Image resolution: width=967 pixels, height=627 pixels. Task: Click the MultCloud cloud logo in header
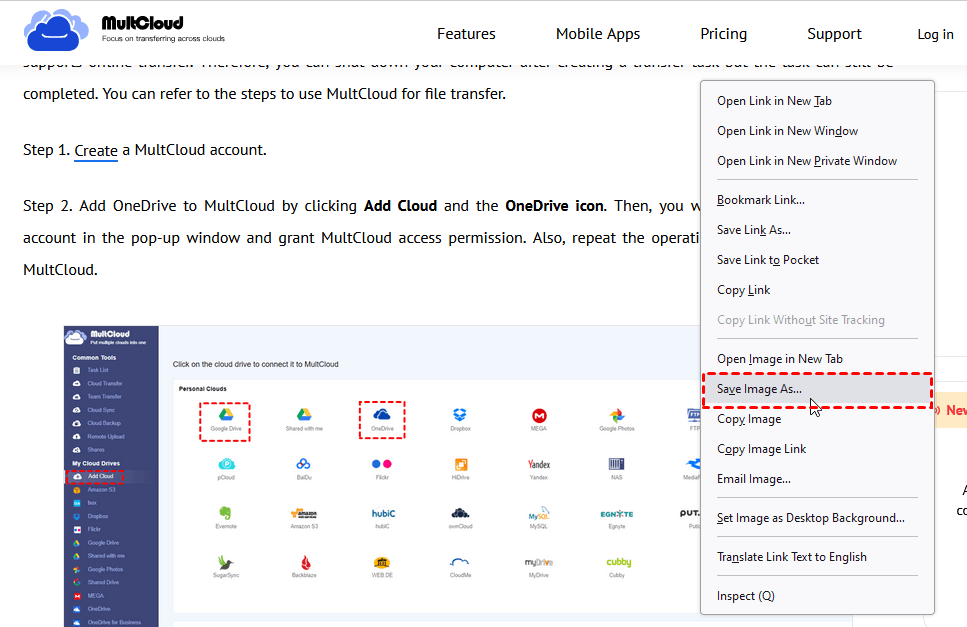tap(56, 30)
